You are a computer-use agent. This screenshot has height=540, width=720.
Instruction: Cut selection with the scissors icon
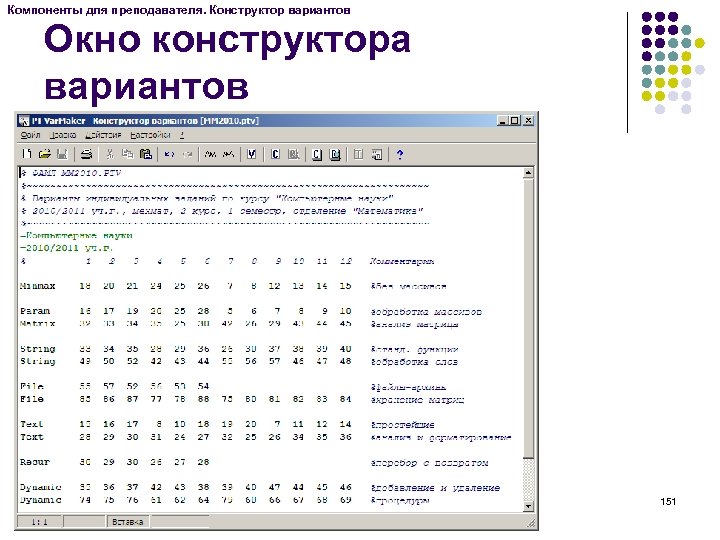[110, 154]
